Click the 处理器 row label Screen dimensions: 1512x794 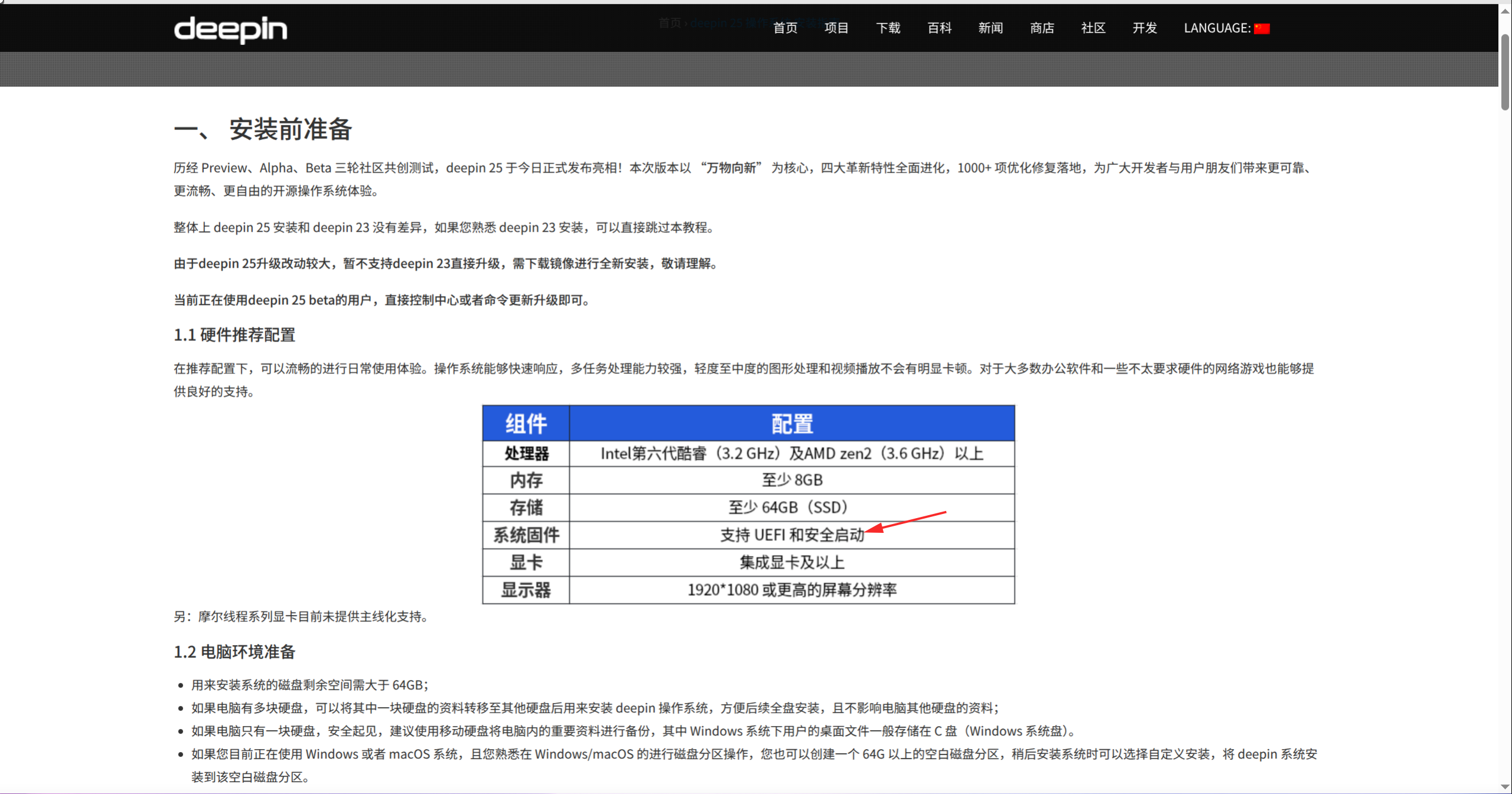pos(526,453)
